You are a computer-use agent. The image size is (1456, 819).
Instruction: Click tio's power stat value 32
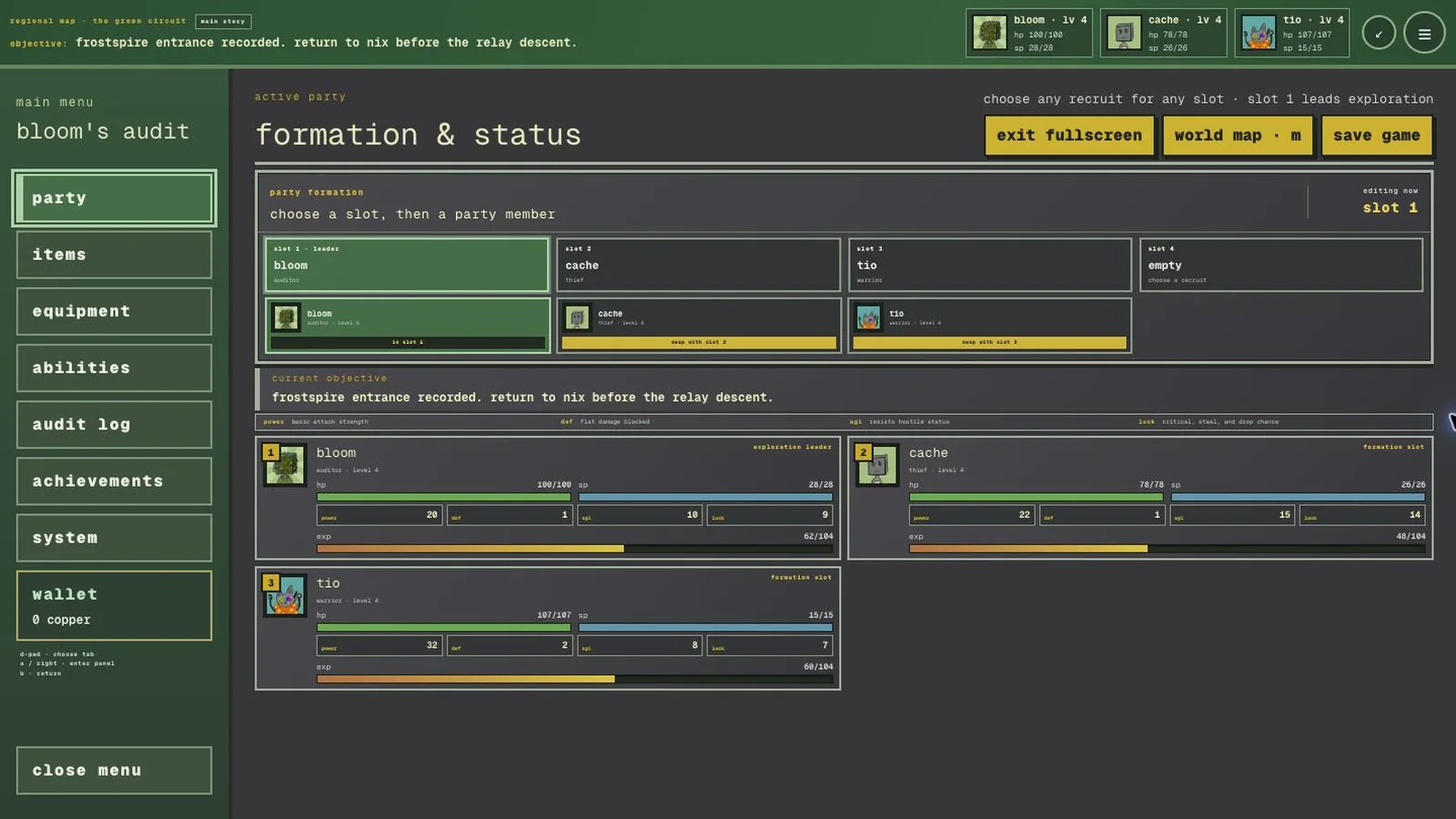pyautogui.click(x=431, y=645)
